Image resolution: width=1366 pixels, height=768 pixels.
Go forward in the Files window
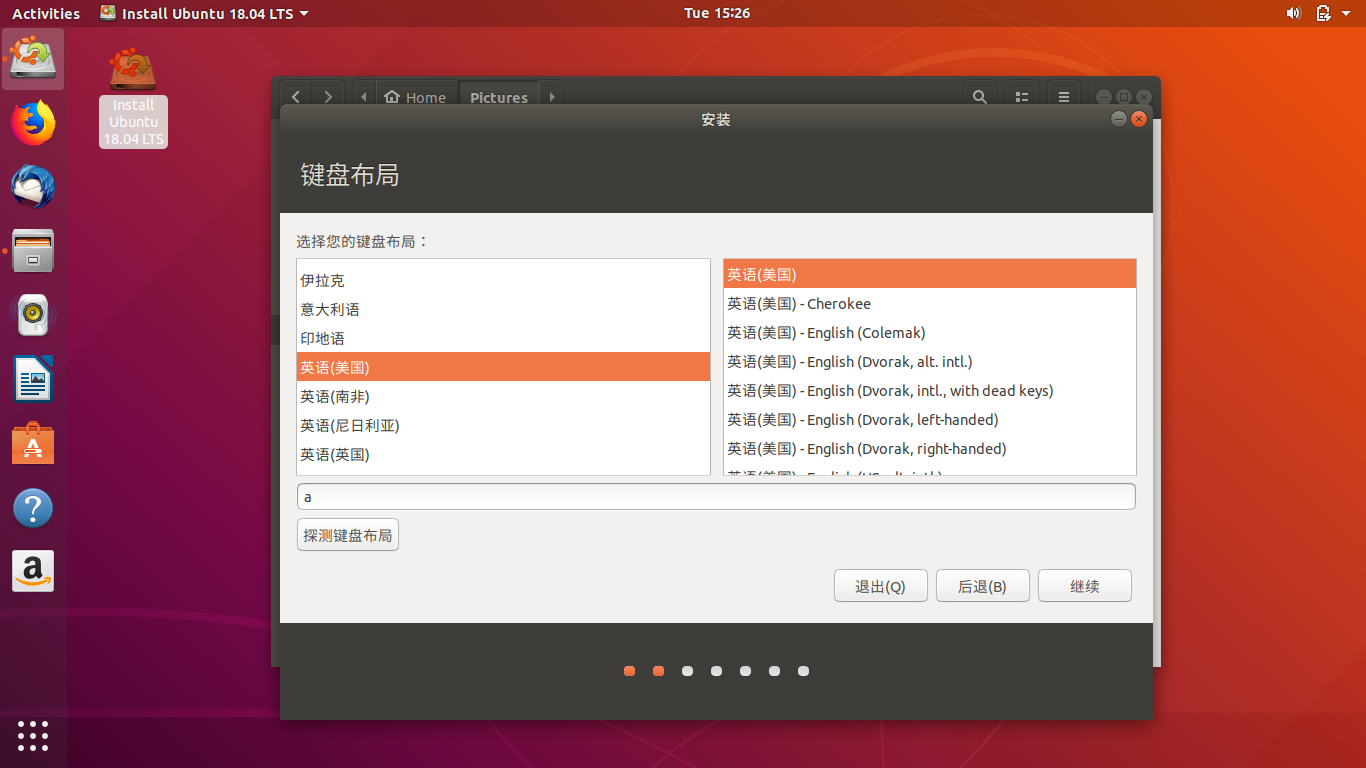[328, 97]
